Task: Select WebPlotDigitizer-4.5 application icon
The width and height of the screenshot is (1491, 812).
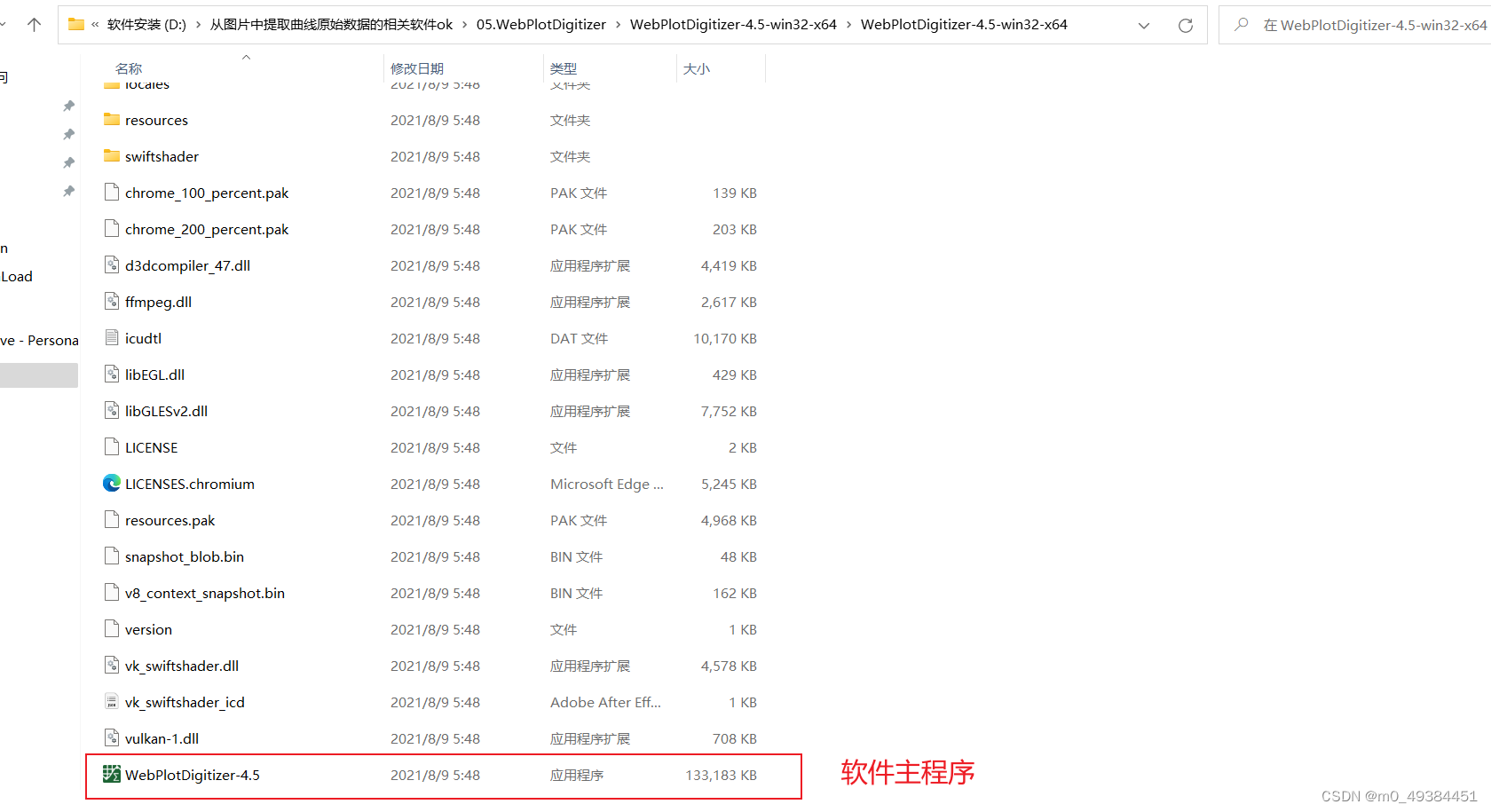Action: pos(112,775)
